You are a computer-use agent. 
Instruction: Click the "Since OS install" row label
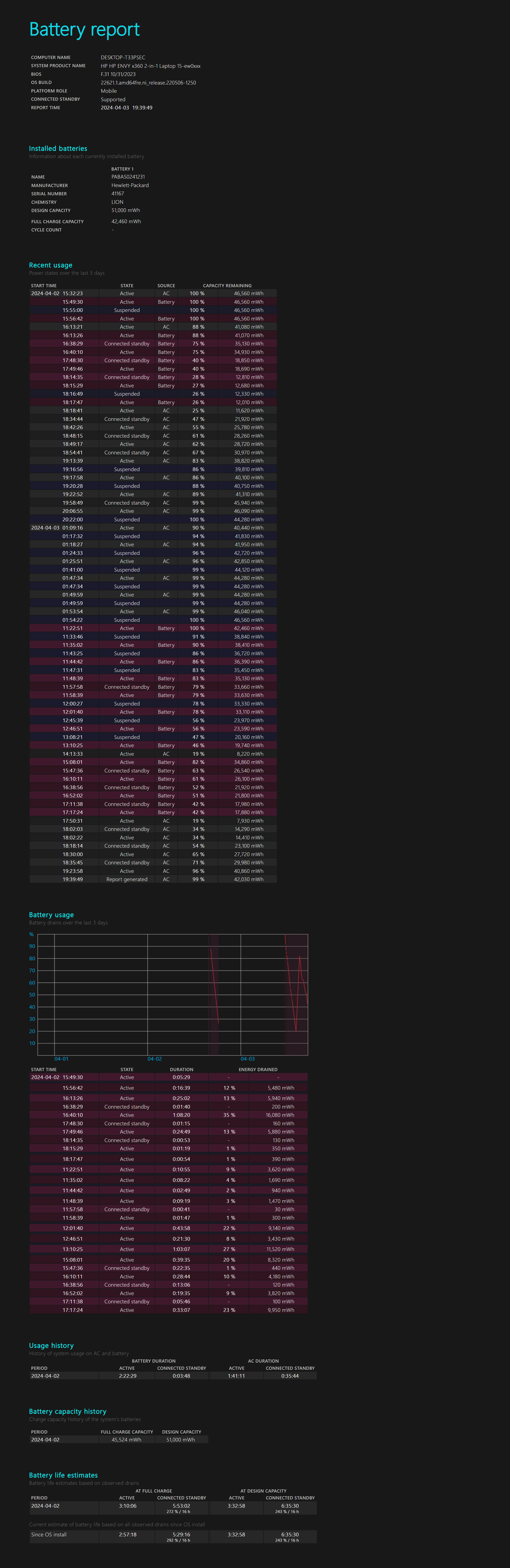49,1535
